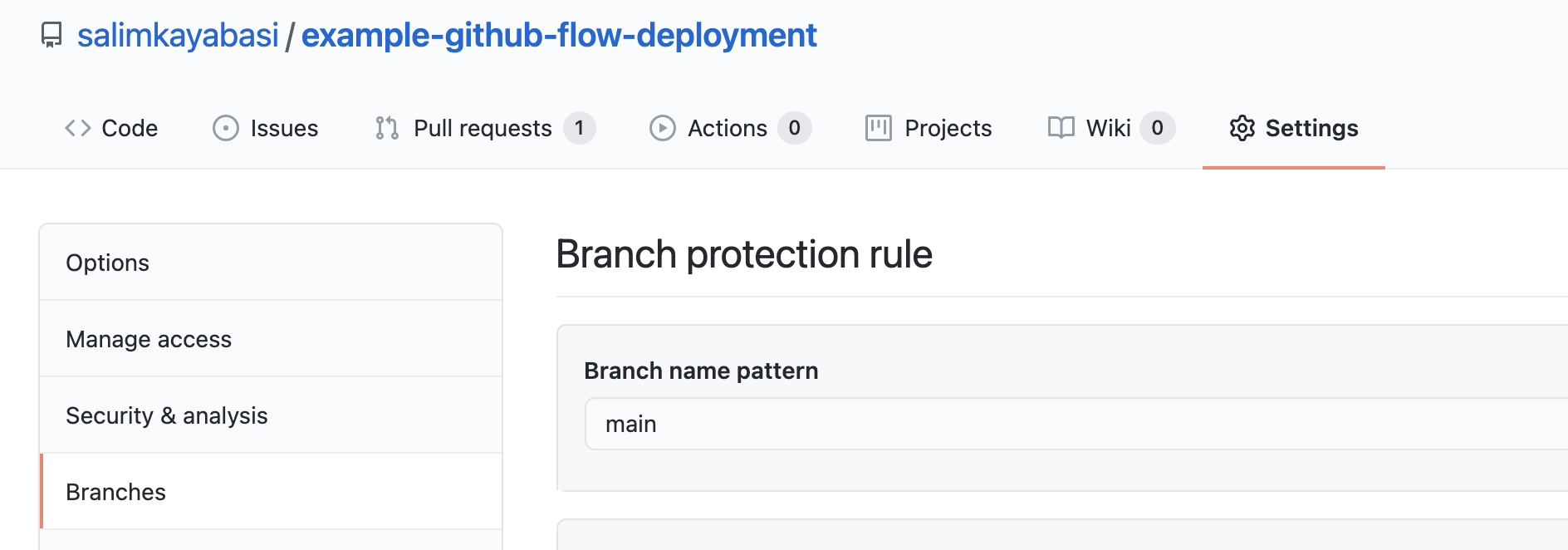Click the Branch protection rule heading
Screen dimensions: 1568x550
pyautogui.click(x=744, y=254)
